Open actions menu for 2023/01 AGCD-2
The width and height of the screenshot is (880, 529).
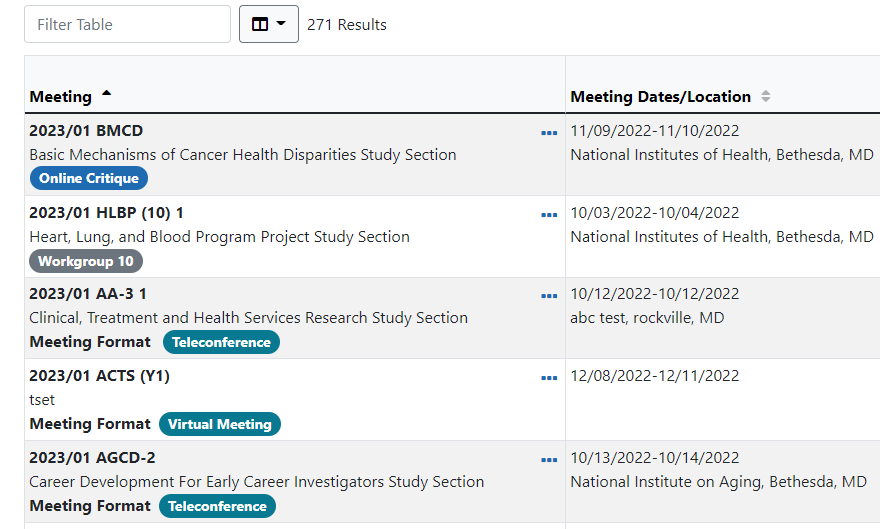click(549, 460)
